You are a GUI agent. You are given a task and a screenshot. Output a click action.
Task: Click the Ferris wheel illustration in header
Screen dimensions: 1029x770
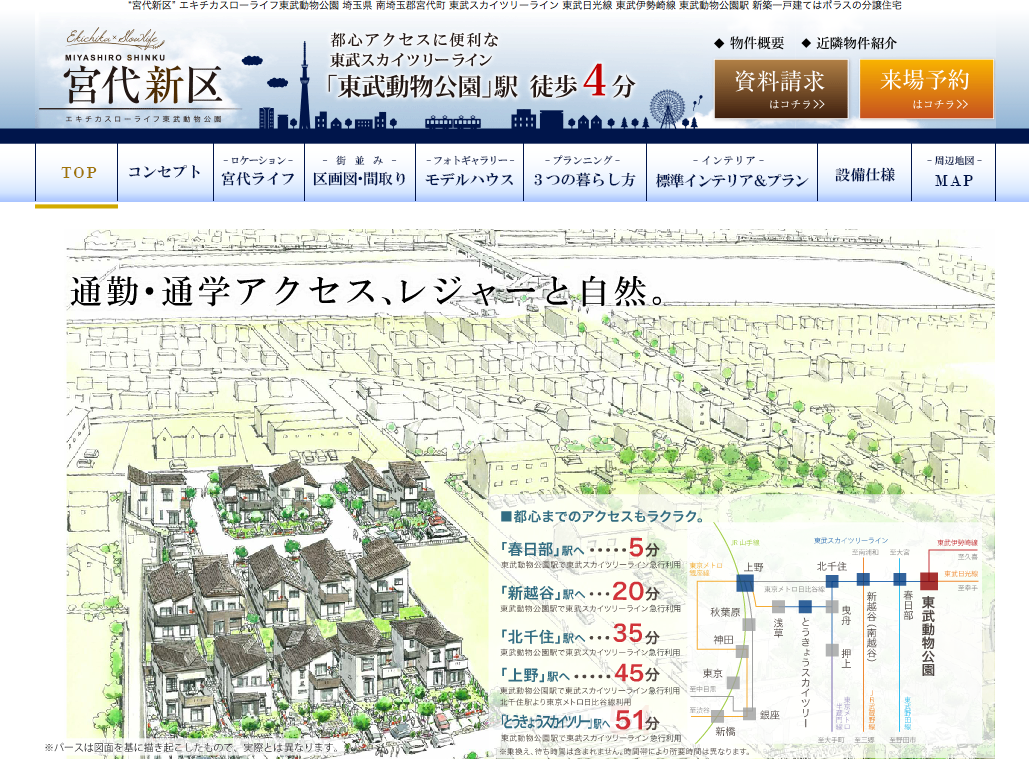[667, 109]
